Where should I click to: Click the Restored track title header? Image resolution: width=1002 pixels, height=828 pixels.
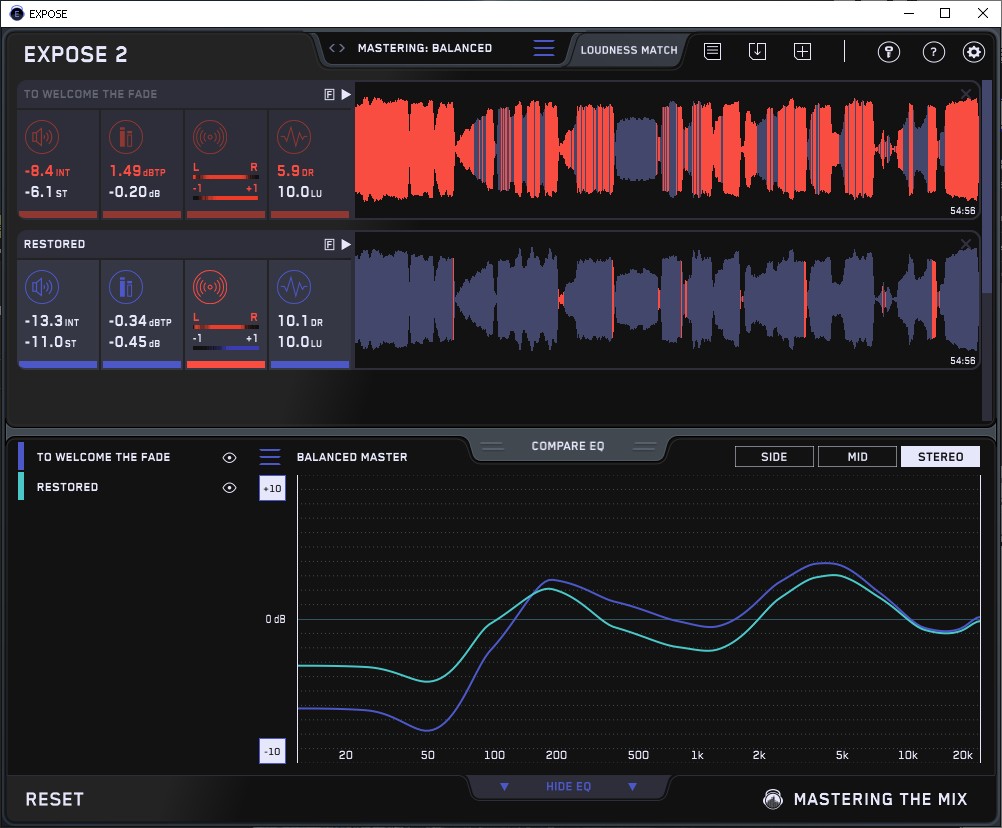tap(54, 244)
